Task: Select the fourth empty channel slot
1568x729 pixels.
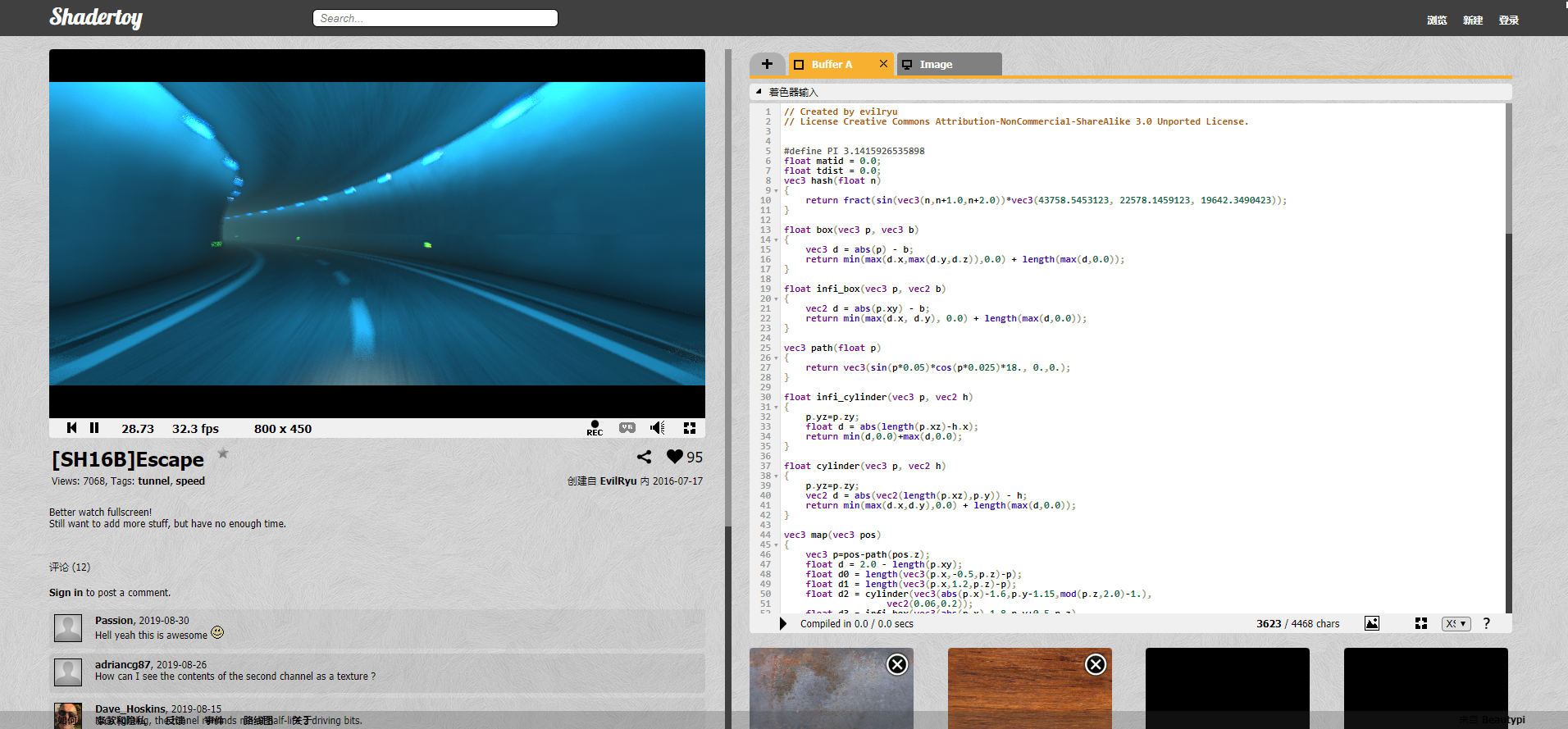Action: (x=1426, y=689)
